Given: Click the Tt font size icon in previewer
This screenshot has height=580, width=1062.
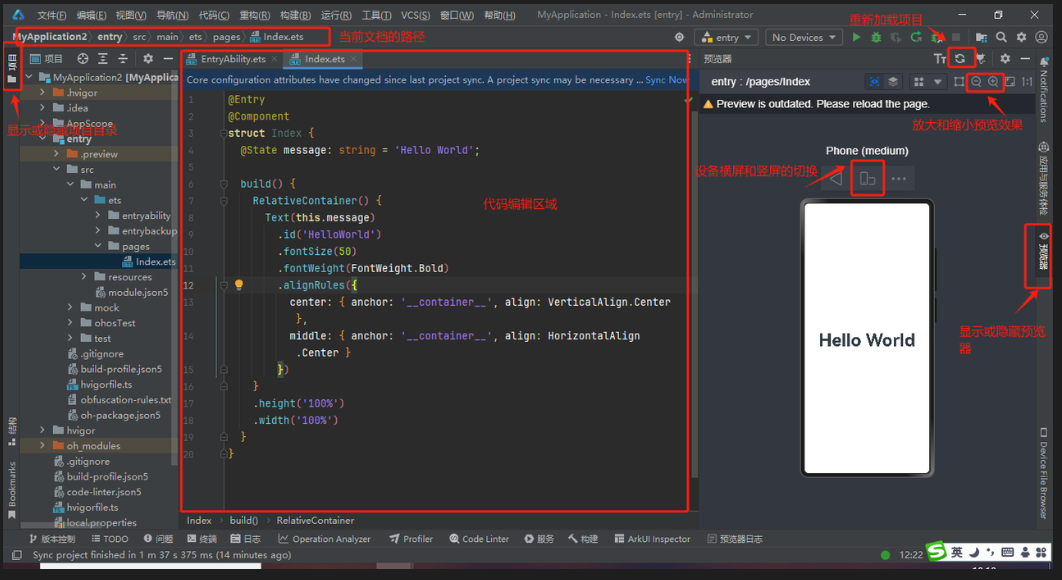Looking at the screenshot, I should coord(940,59).
